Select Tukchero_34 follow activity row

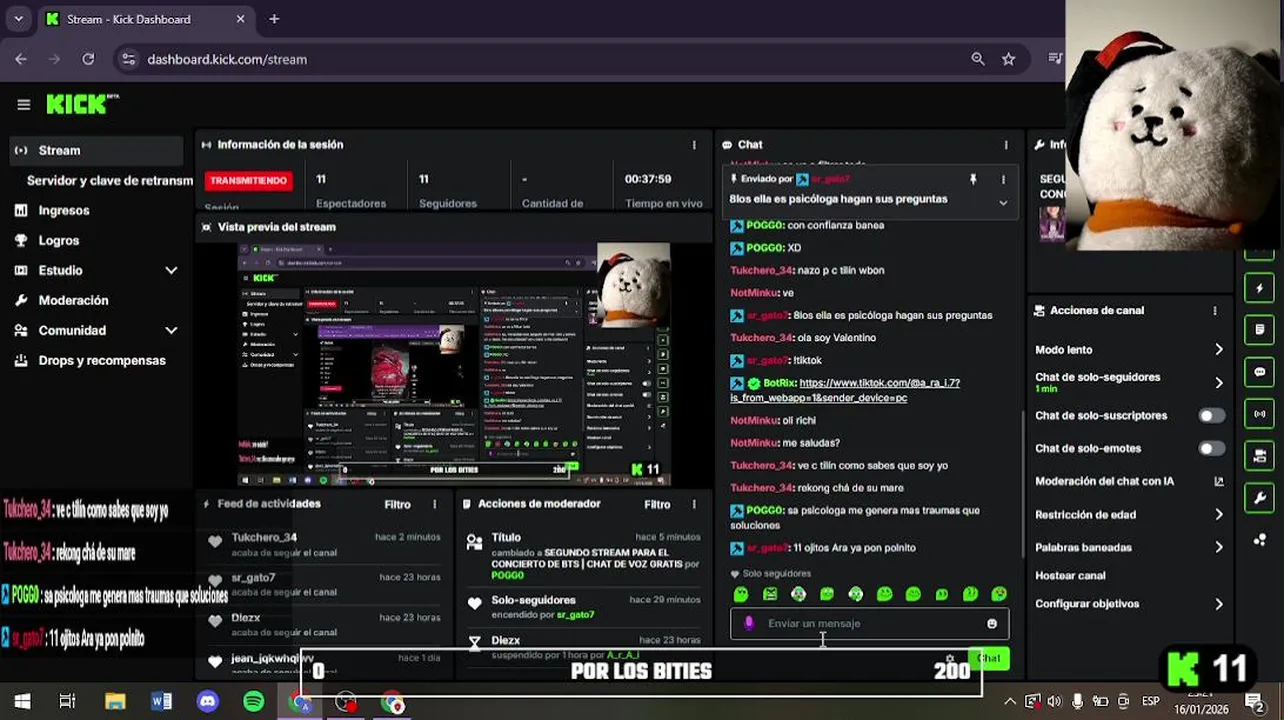pyautogui.click(x=324, y=544)
